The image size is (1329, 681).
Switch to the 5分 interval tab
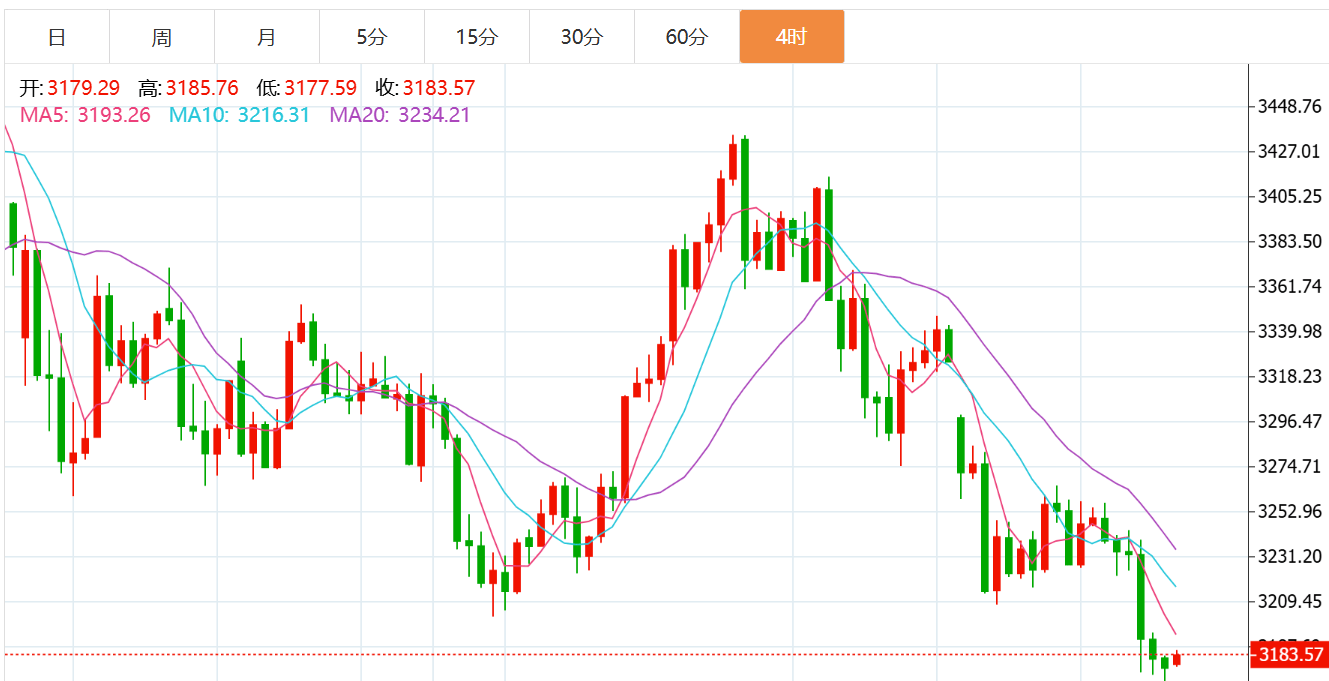371,38
